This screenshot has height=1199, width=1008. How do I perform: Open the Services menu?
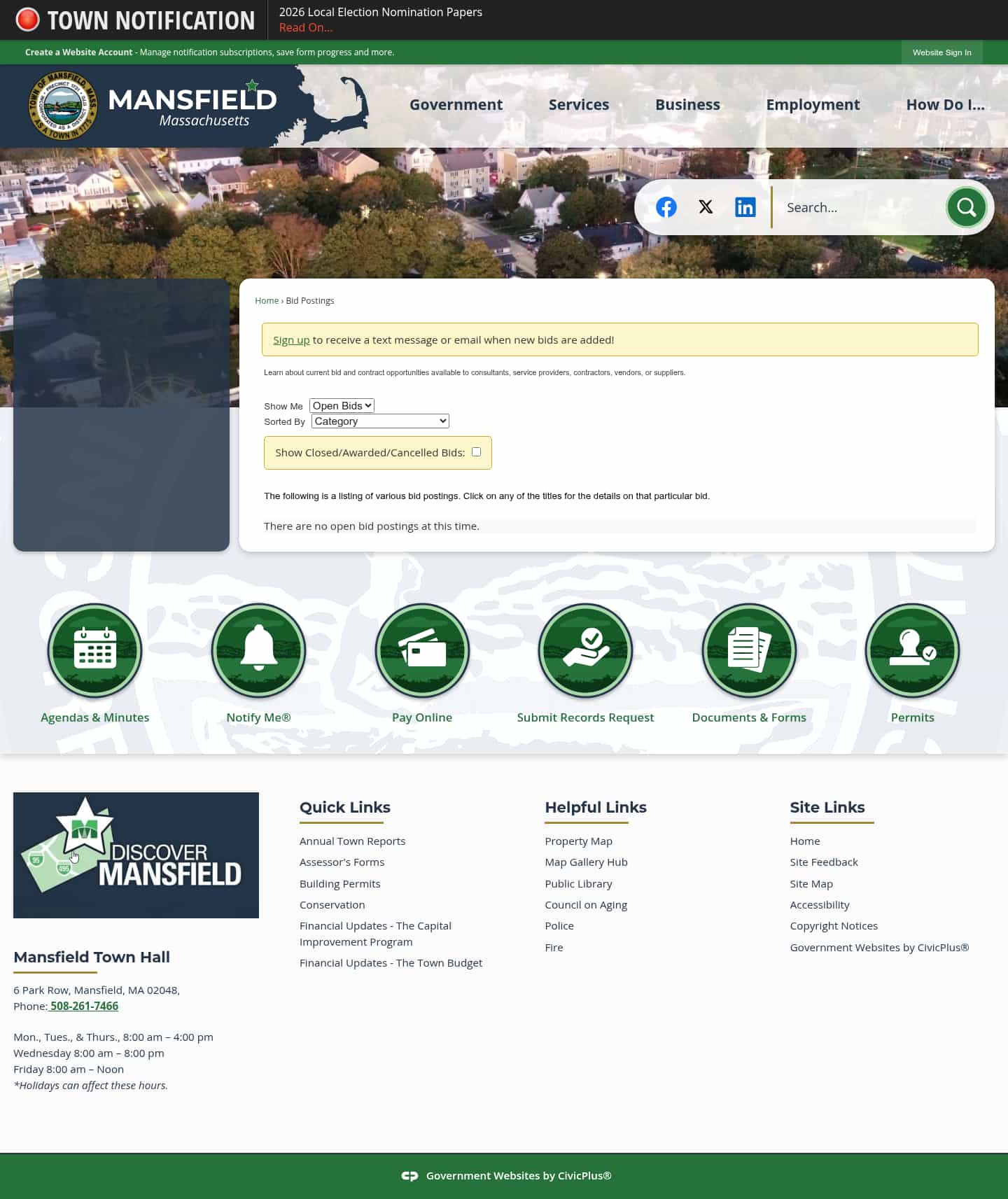click(x=579, y=105)
